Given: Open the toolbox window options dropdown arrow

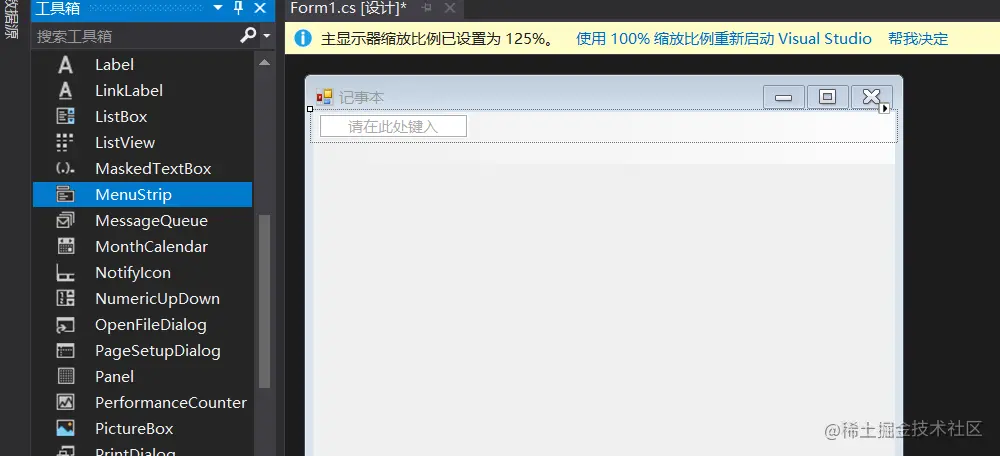Looking at the screenshot, I should tap(218, 8).
